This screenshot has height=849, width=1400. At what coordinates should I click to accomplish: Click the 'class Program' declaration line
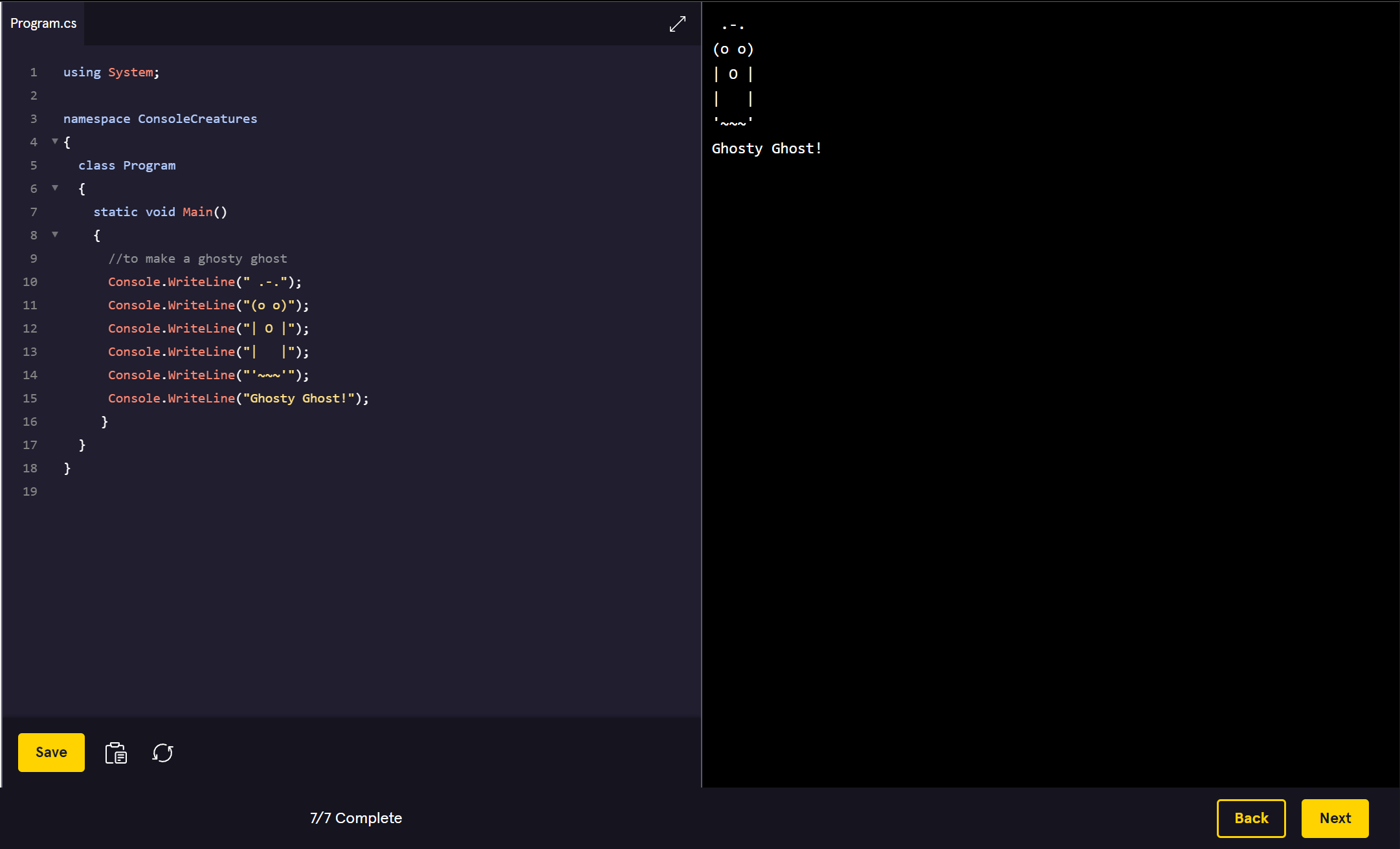(127, 165)
